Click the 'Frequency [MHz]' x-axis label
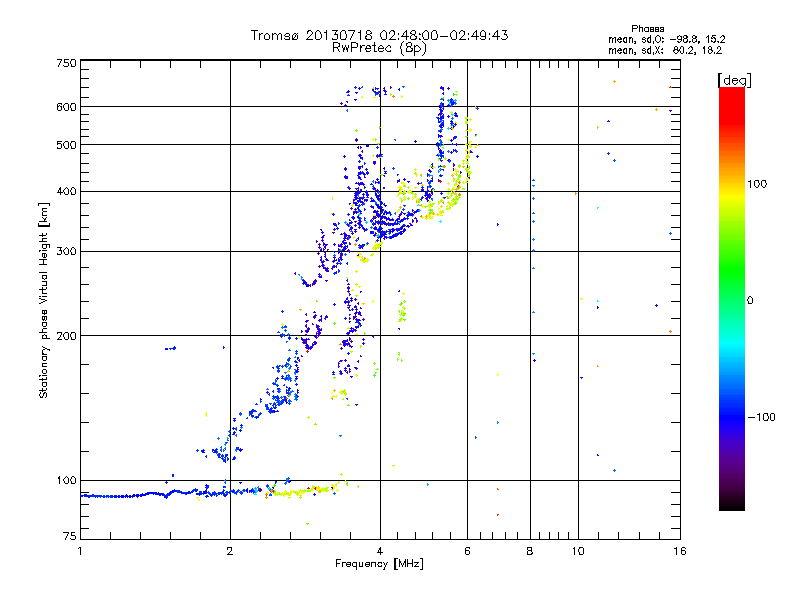This screenshot has width=800, height=600. point(379,564)
